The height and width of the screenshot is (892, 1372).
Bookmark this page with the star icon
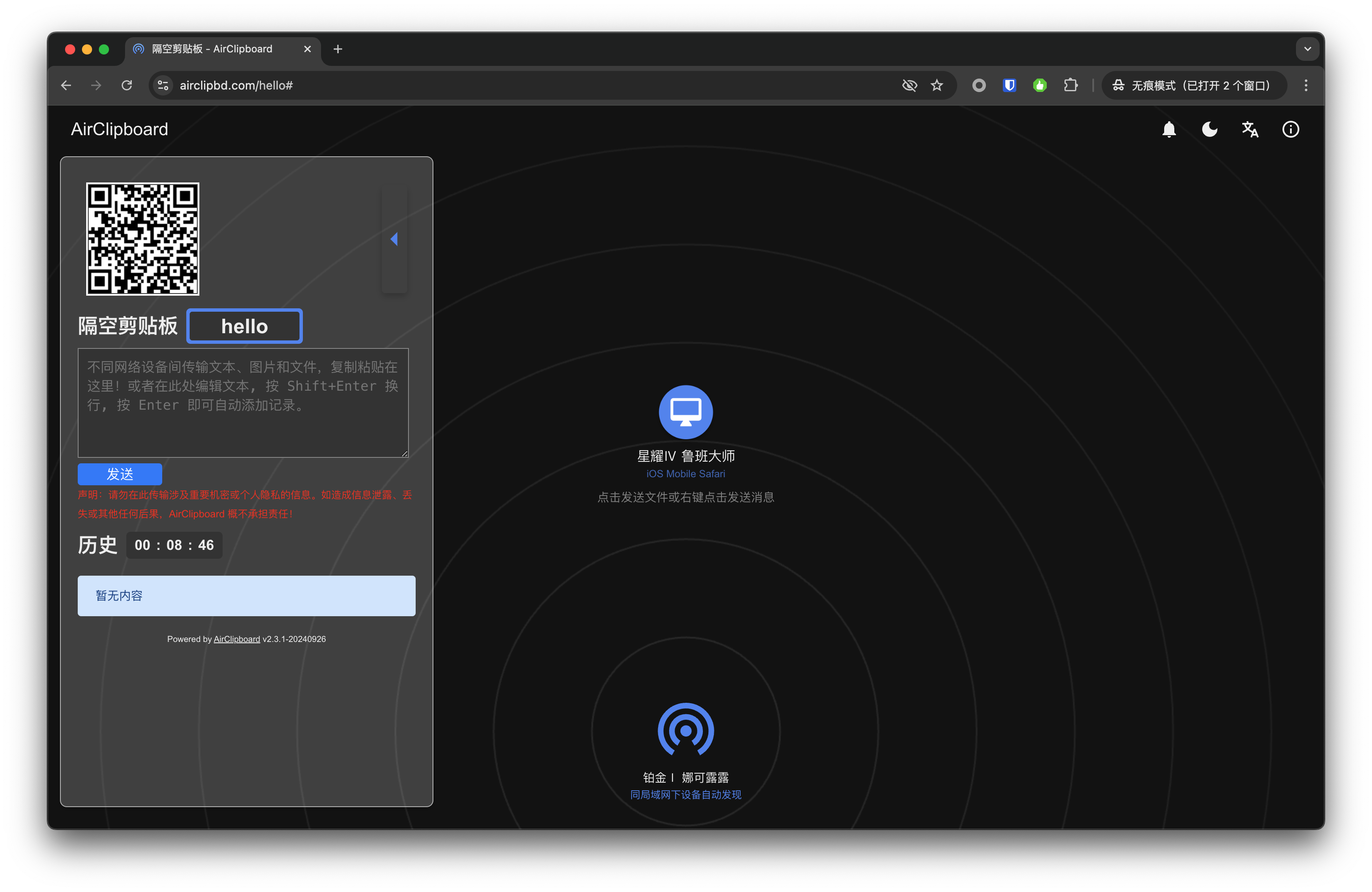(937, 85)
